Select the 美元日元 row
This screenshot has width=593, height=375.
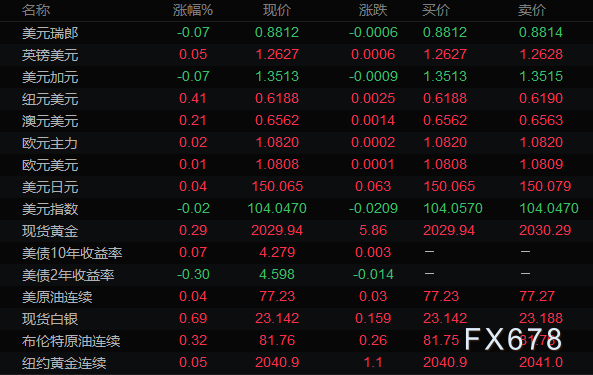click(x=296, y=186)
